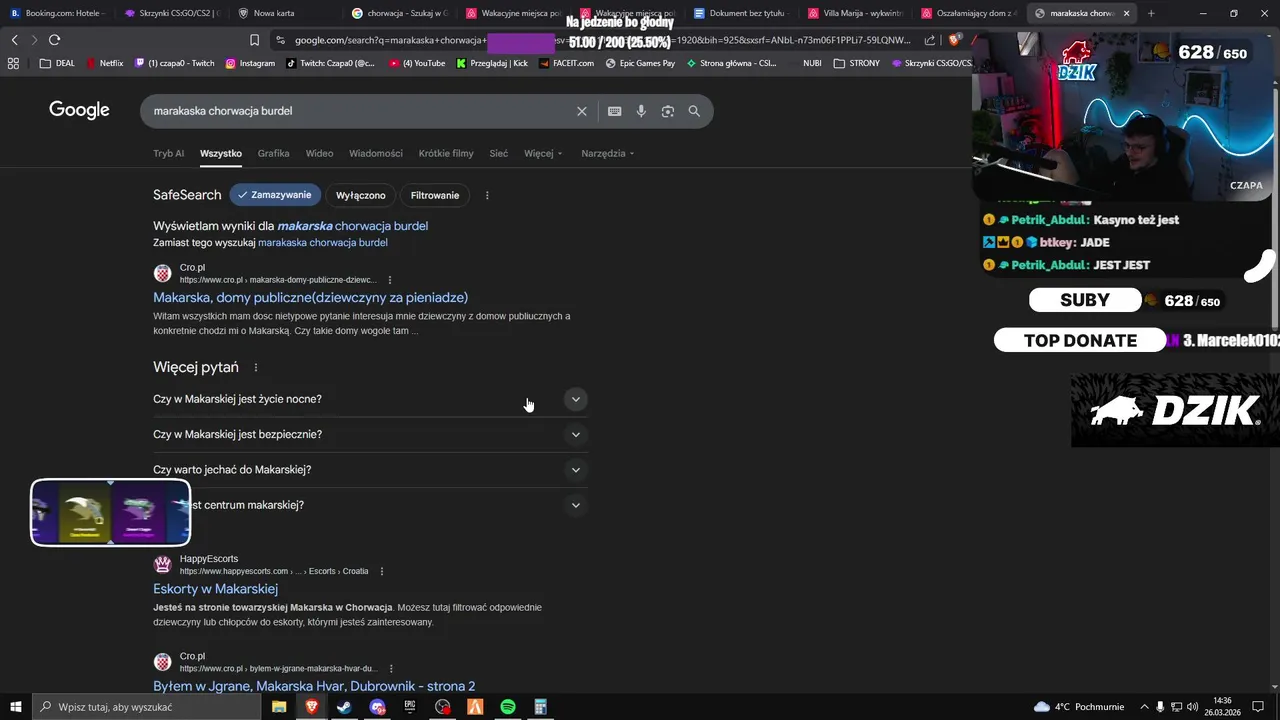The image size is (1280, 720).
Task: Open three-dot menu for HappyEscorts result
Action: (x=382, y=571)
